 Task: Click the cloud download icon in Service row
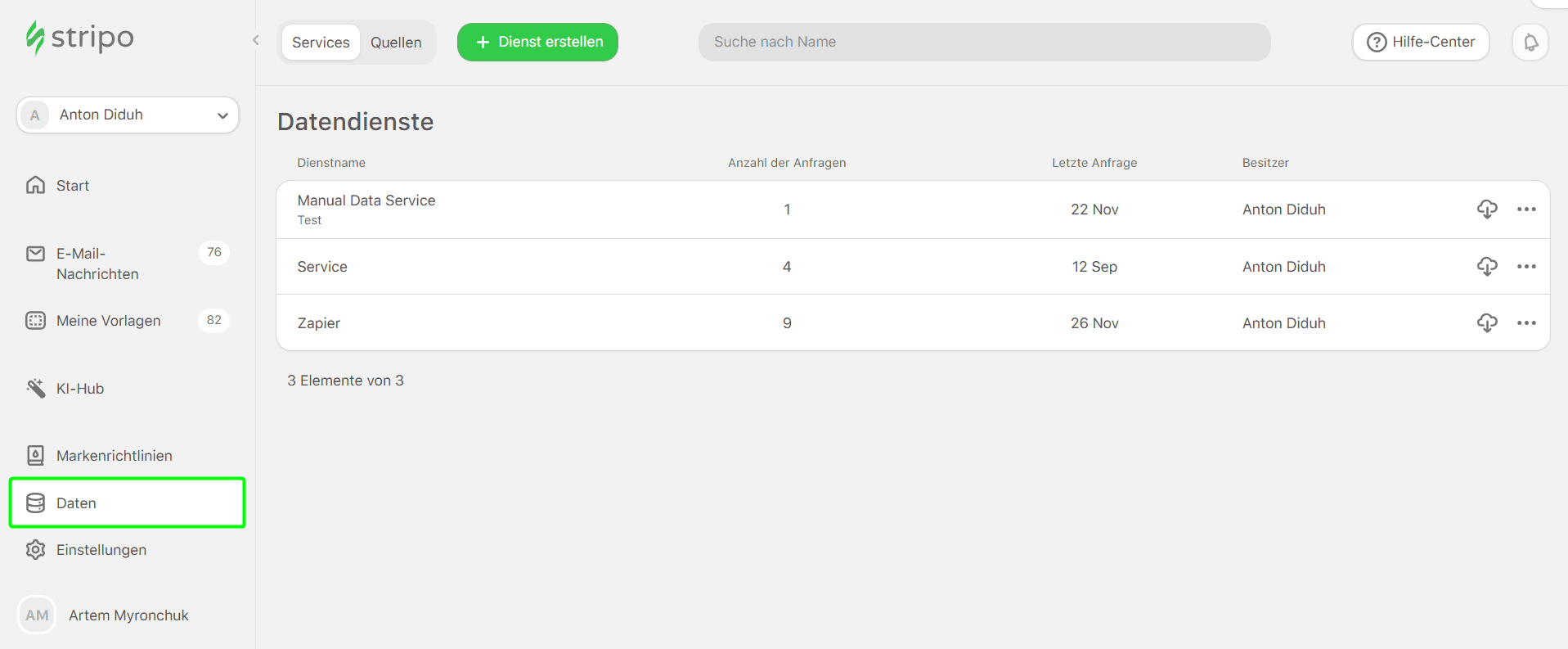[x=1486, y=267]
